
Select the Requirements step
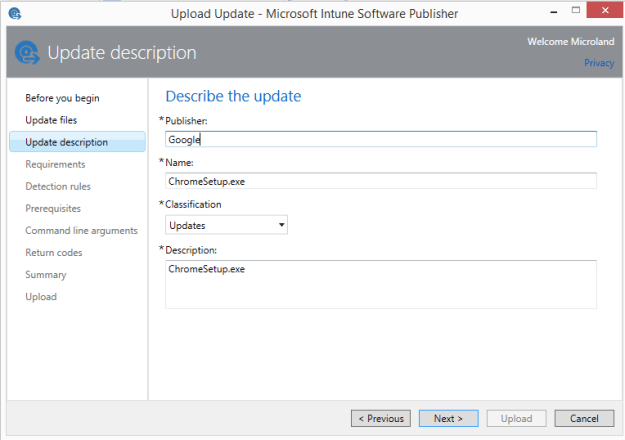[55, 164]
